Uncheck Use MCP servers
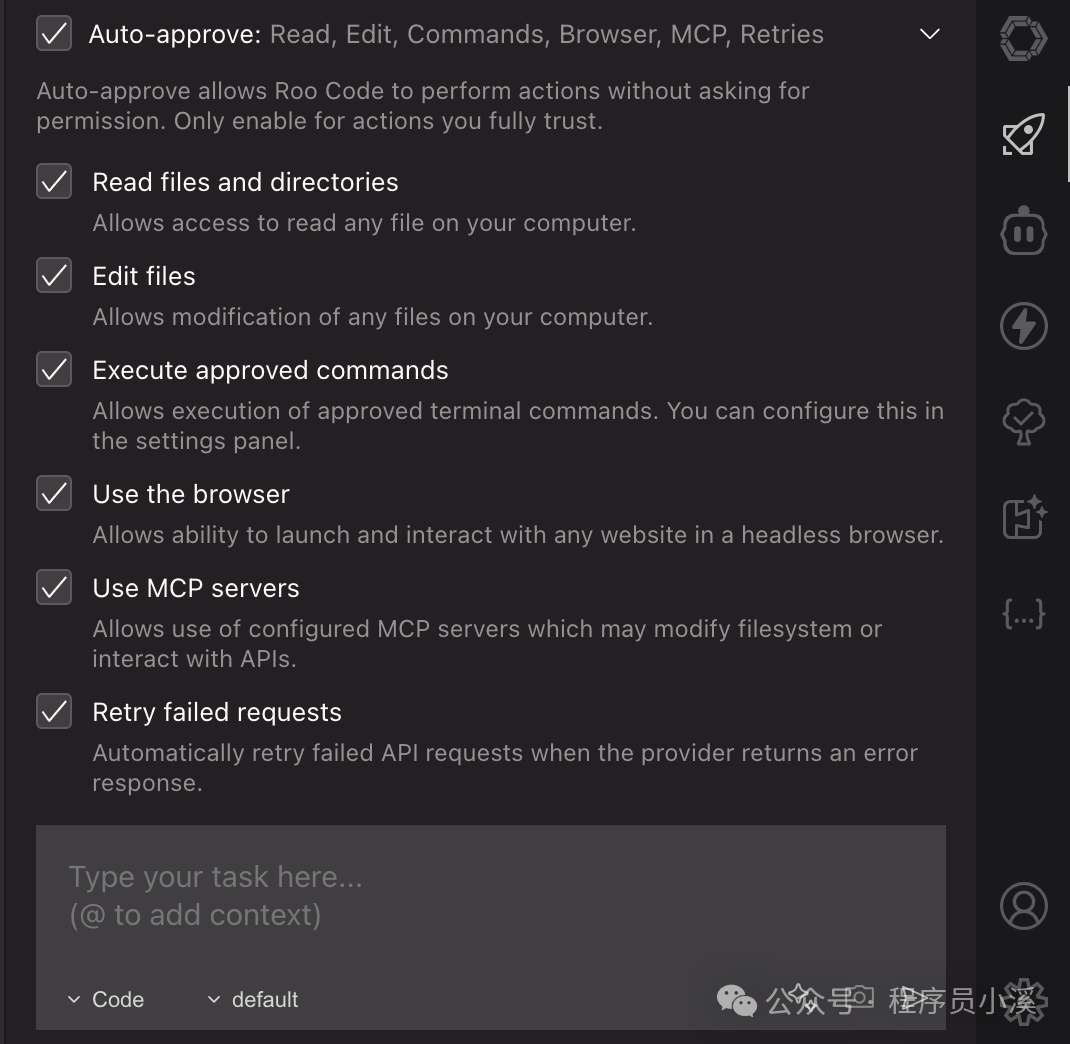Screen dimensions: 1070x1044 coord(54,588)
